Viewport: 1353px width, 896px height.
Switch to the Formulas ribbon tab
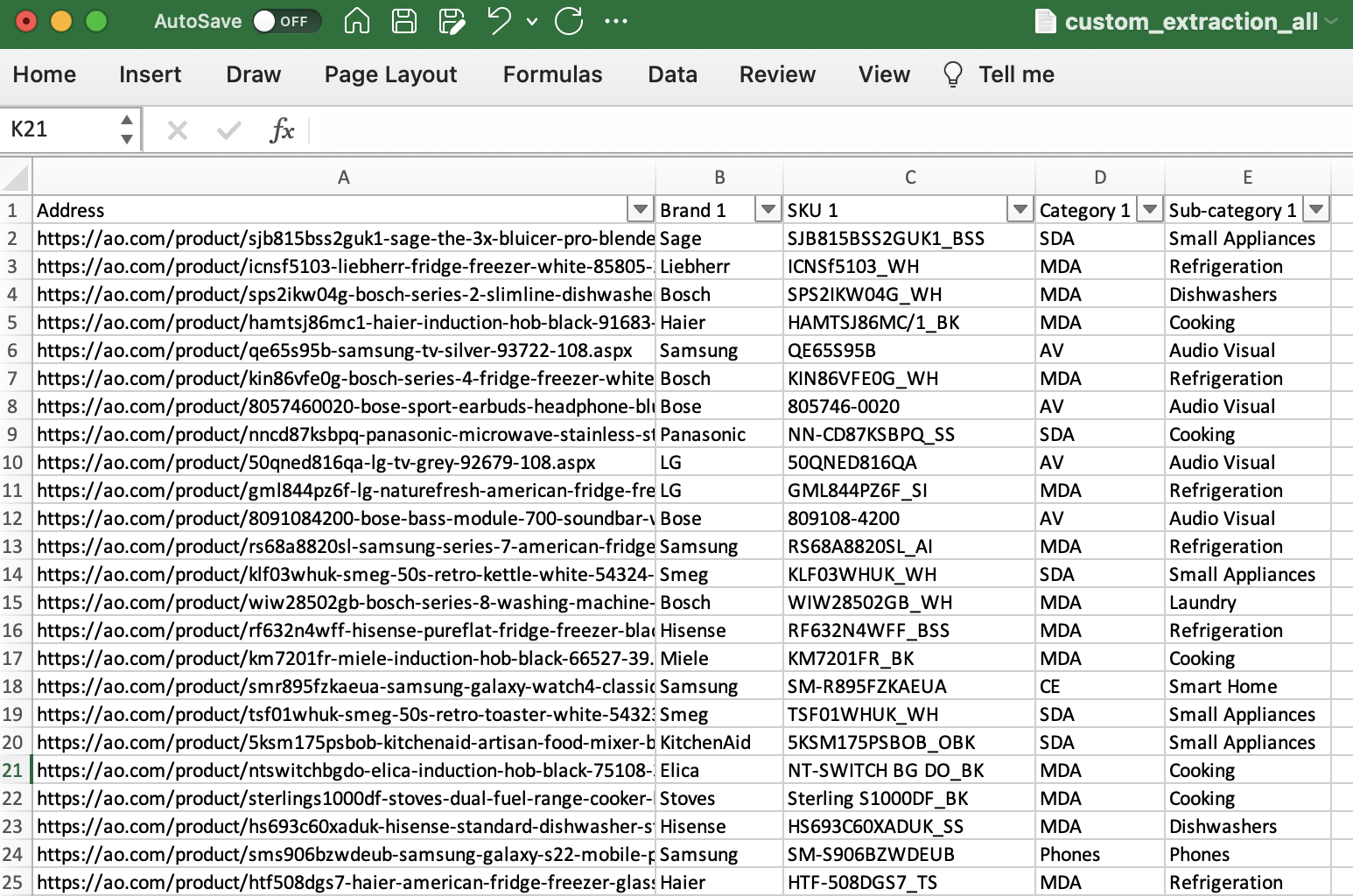point(552,74)
